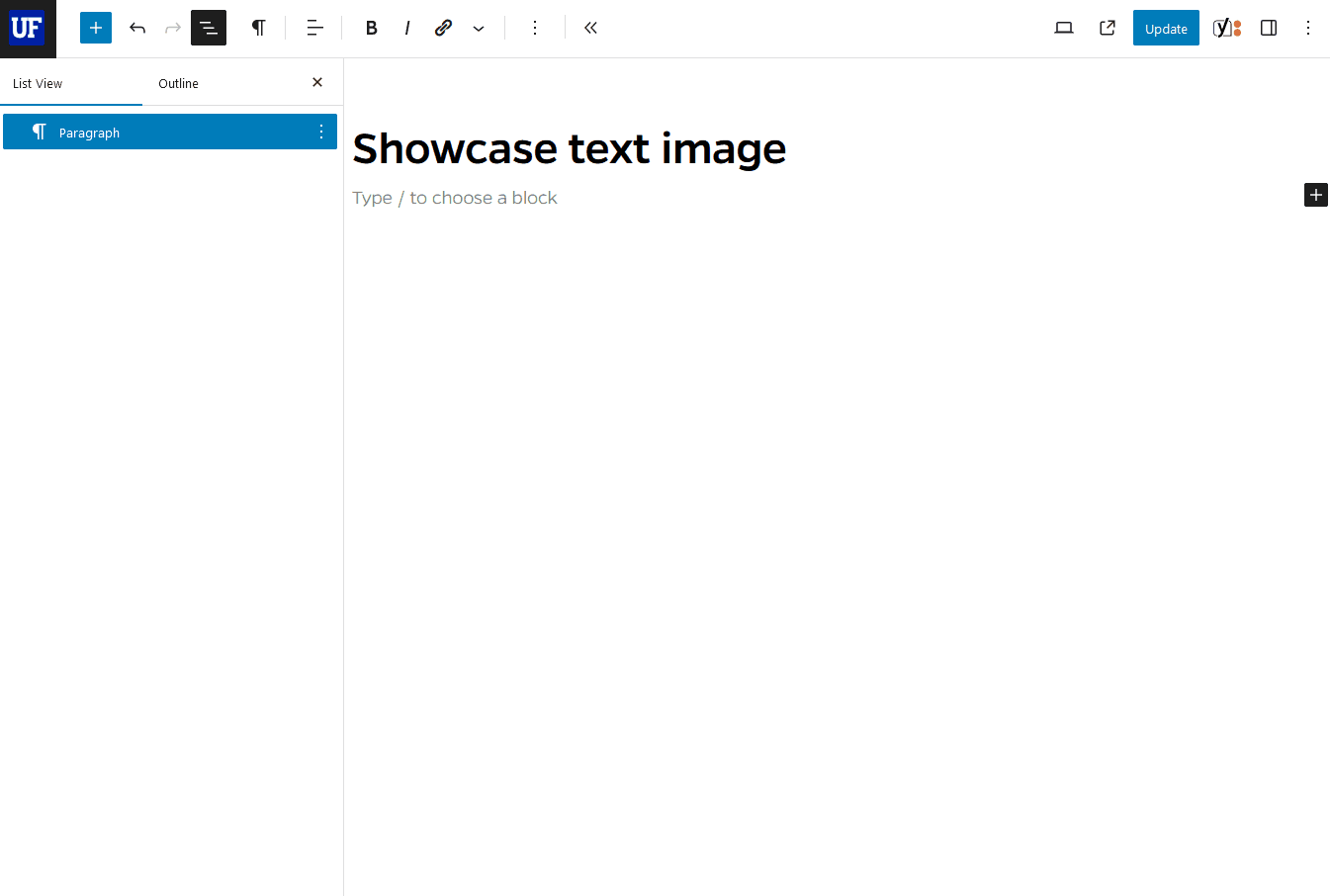Undo the last change
The image size is (1330, 896).
(137, 28)
